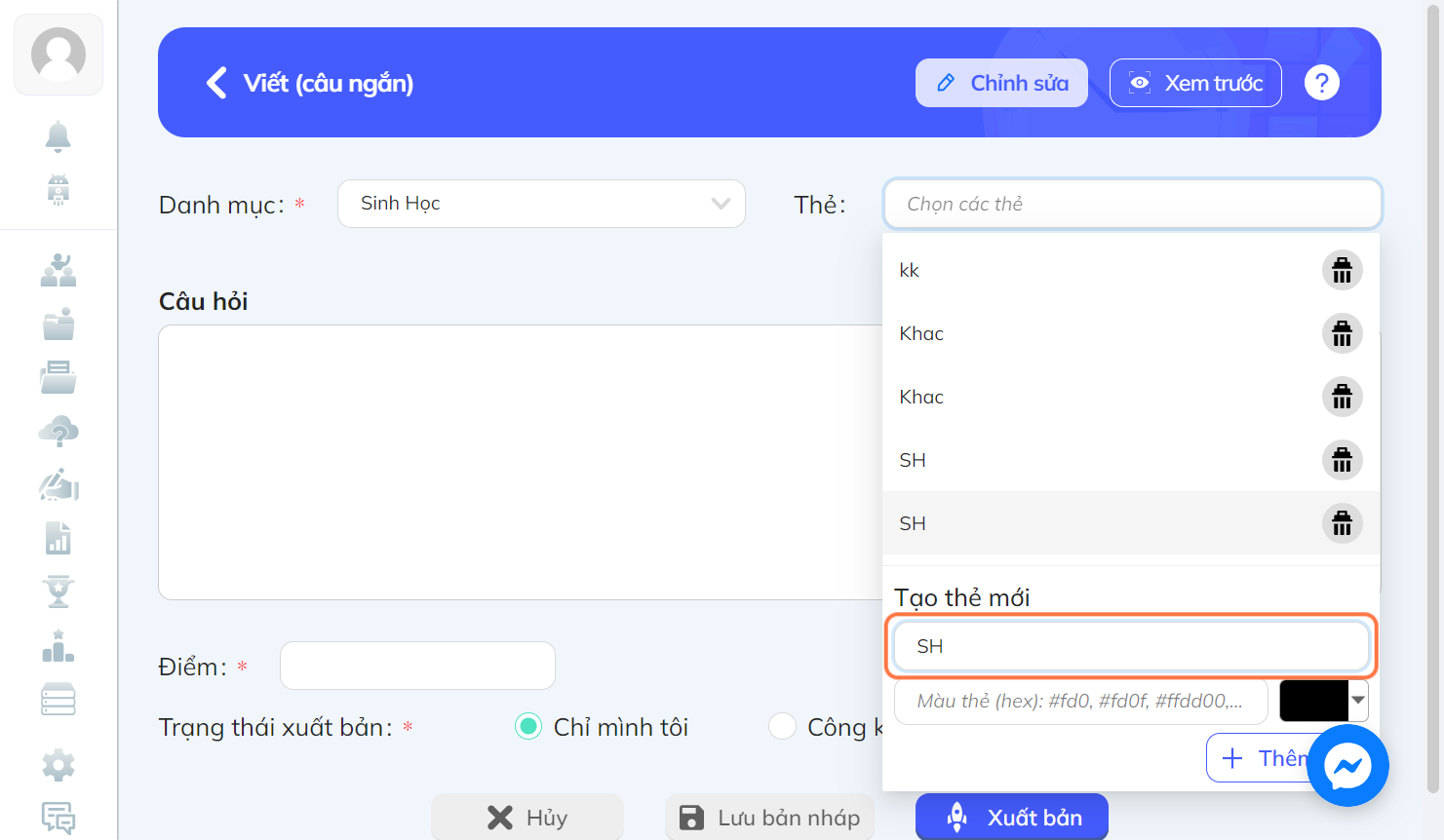Click inside the Câu hỏi text area
Image resolution: width=1444 pixels, height=840 pixels.
[521, 462]
